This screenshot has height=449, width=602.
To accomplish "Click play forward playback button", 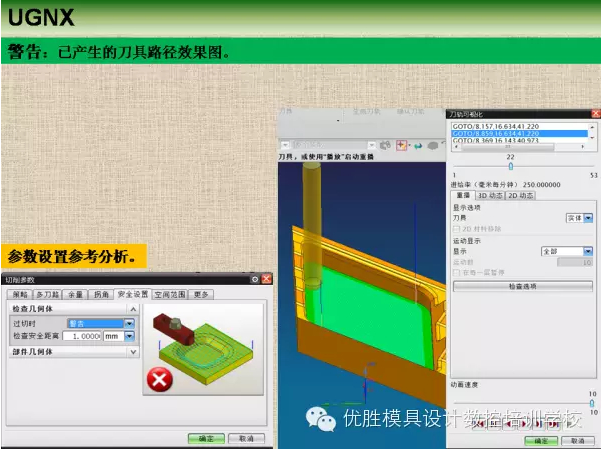I will (524, 424).
